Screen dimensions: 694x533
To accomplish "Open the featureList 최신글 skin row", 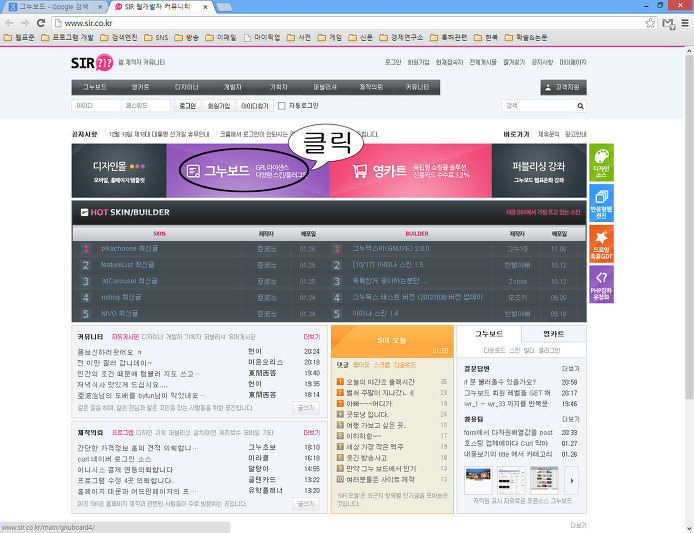I will click(127, 265).
